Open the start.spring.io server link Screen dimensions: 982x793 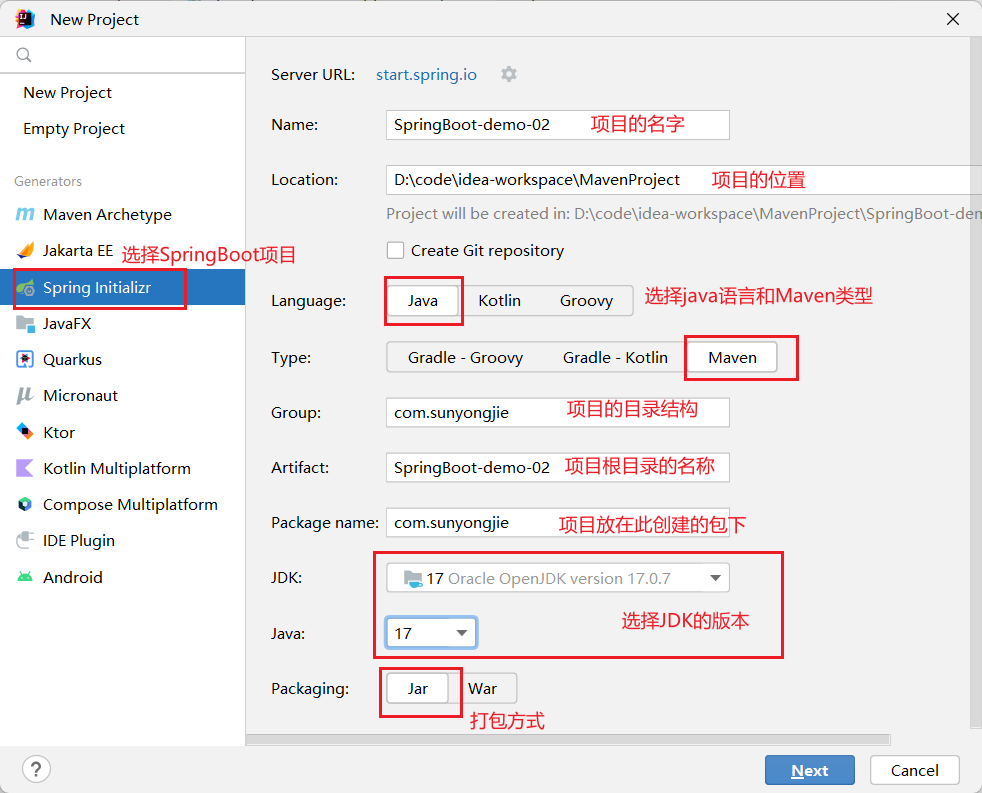click(x=426, y=75)
